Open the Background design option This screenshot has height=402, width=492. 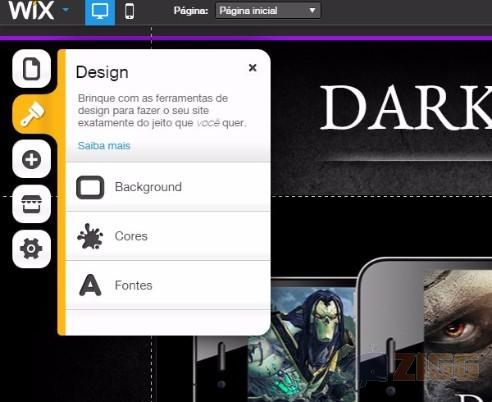[168, 187]
